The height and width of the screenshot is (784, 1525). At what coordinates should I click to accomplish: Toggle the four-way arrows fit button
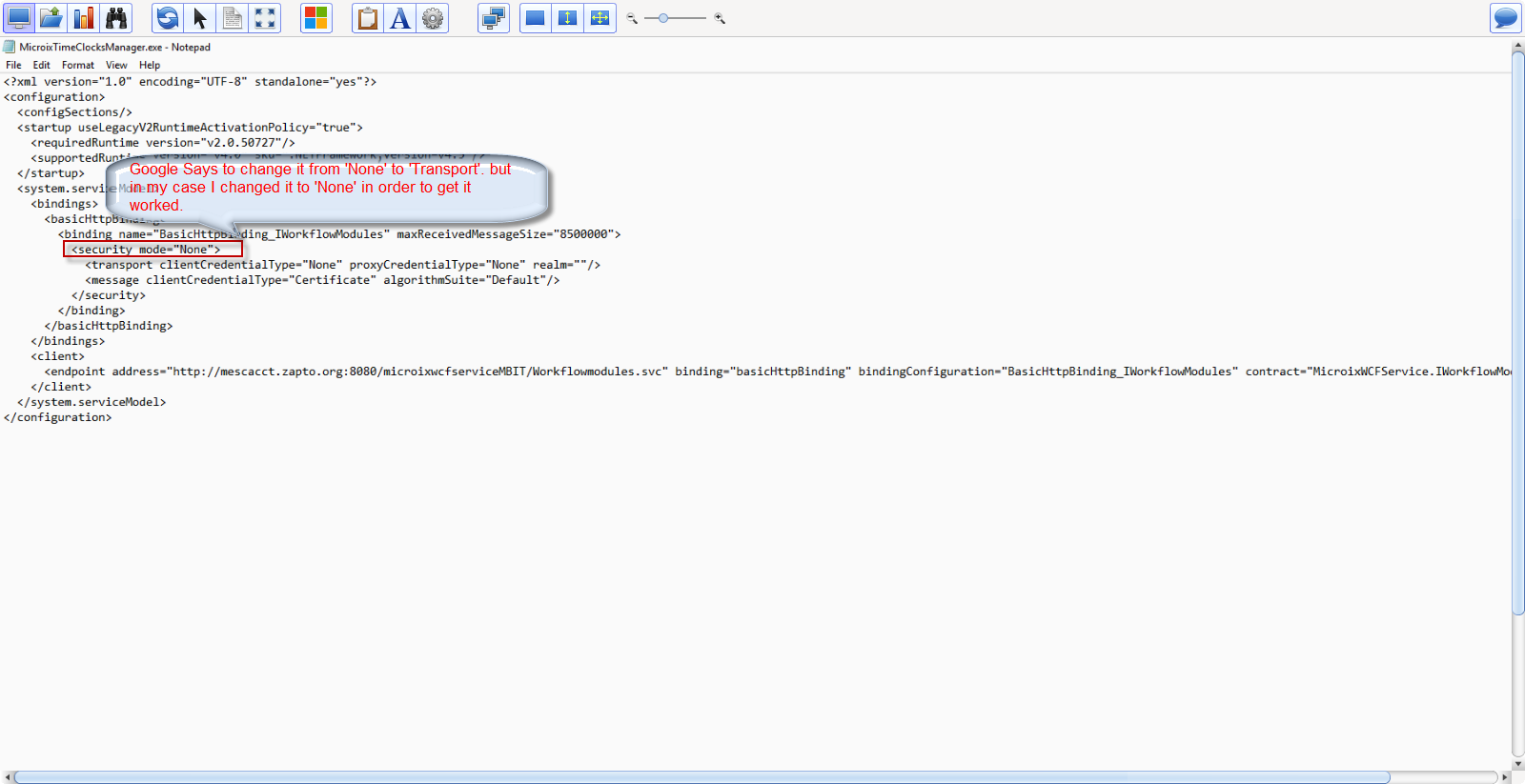[x=600, y=18]
